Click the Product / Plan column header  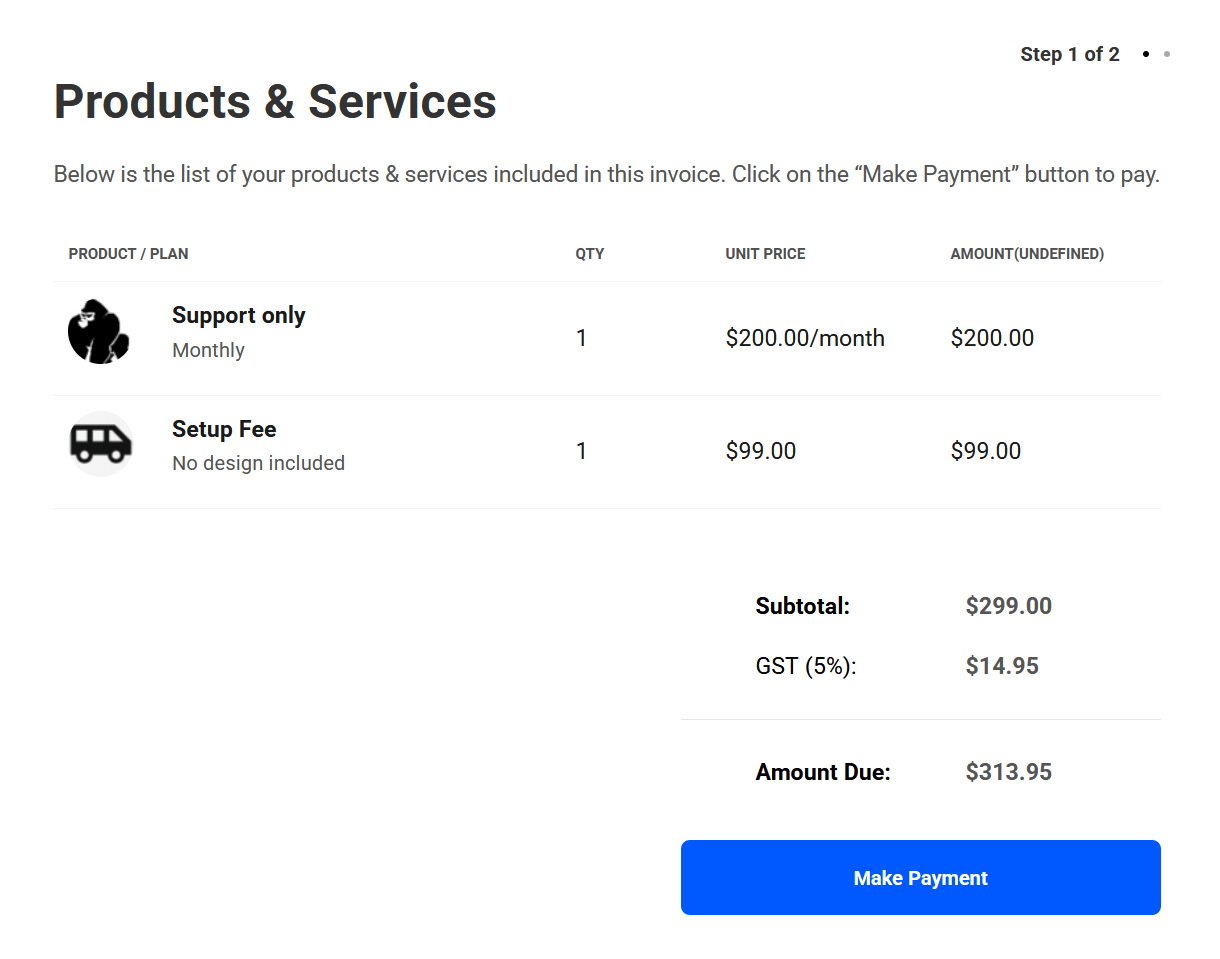click(x=128, y=254)
